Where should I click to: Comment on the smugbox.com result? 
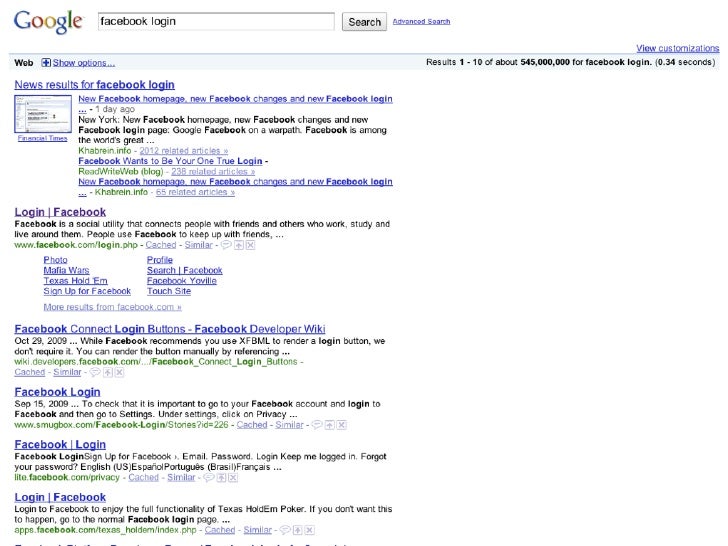(317, 425)
